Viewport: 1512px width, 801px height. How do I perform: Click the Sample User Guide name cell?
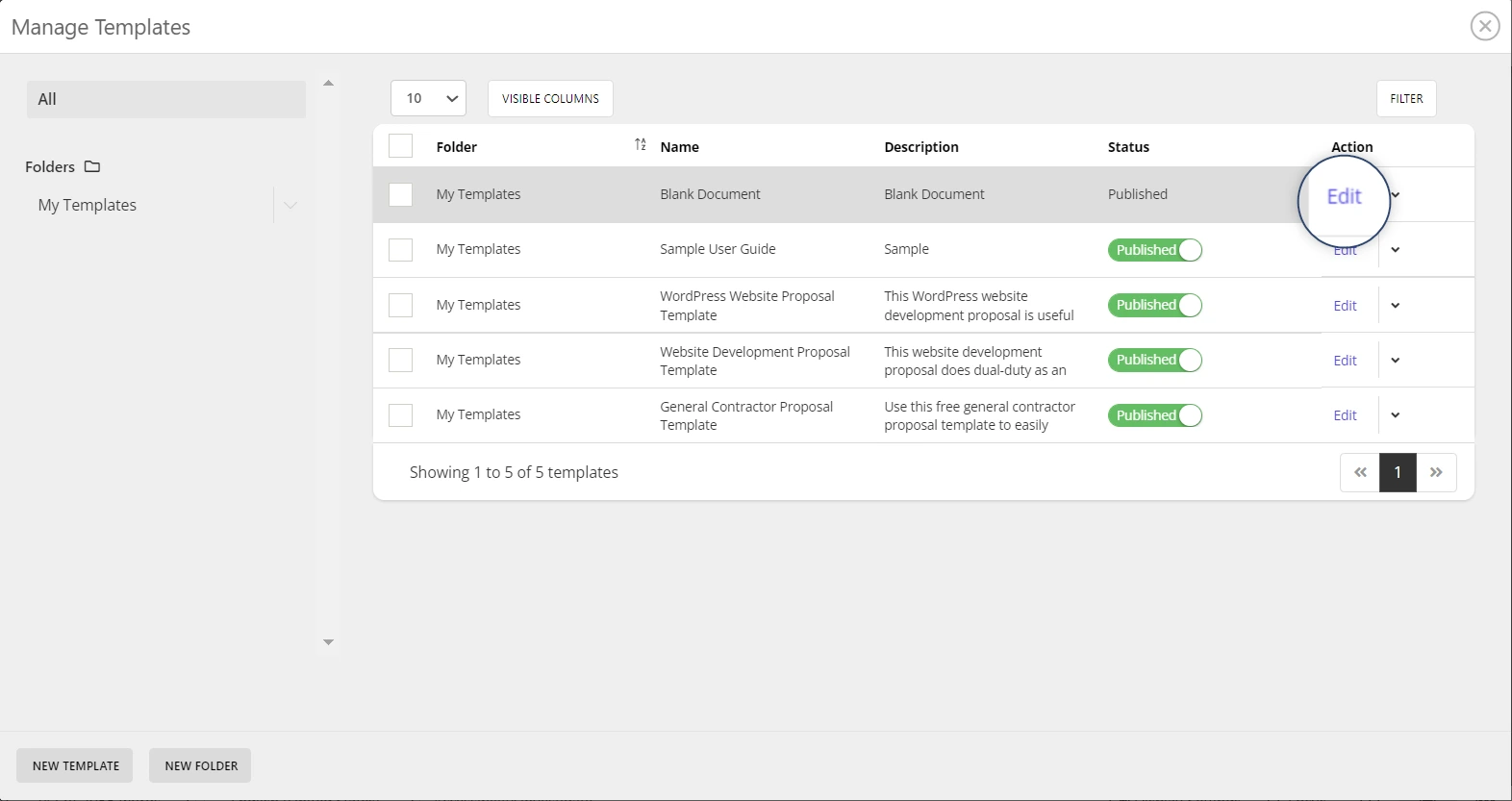(x=718, y=249)
